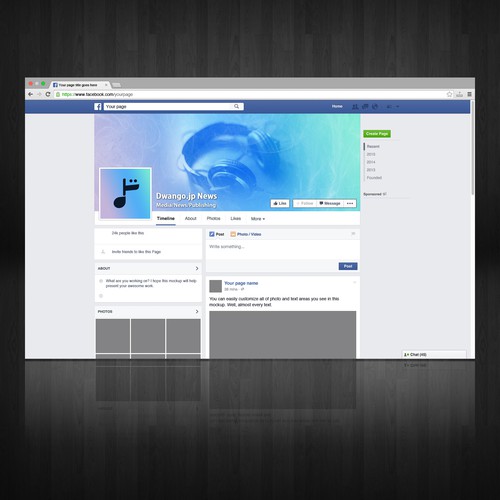Jump to Founded in the timeline nav

pos(374,178)
